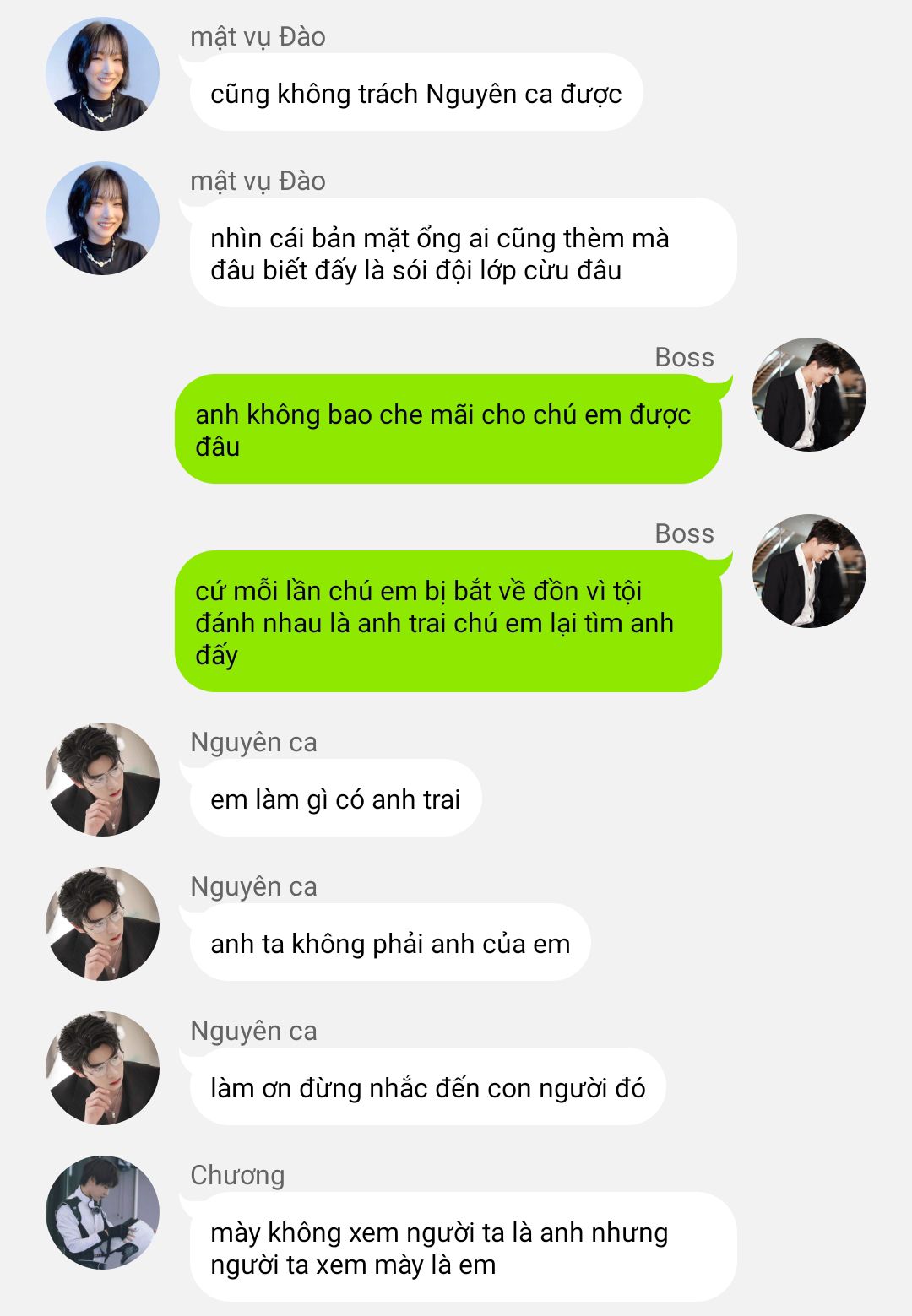Viewport: 912px width, 1316px height.
Task: Select the message "em làm gì có anh trai"
Action: click(x=335, y=799)
